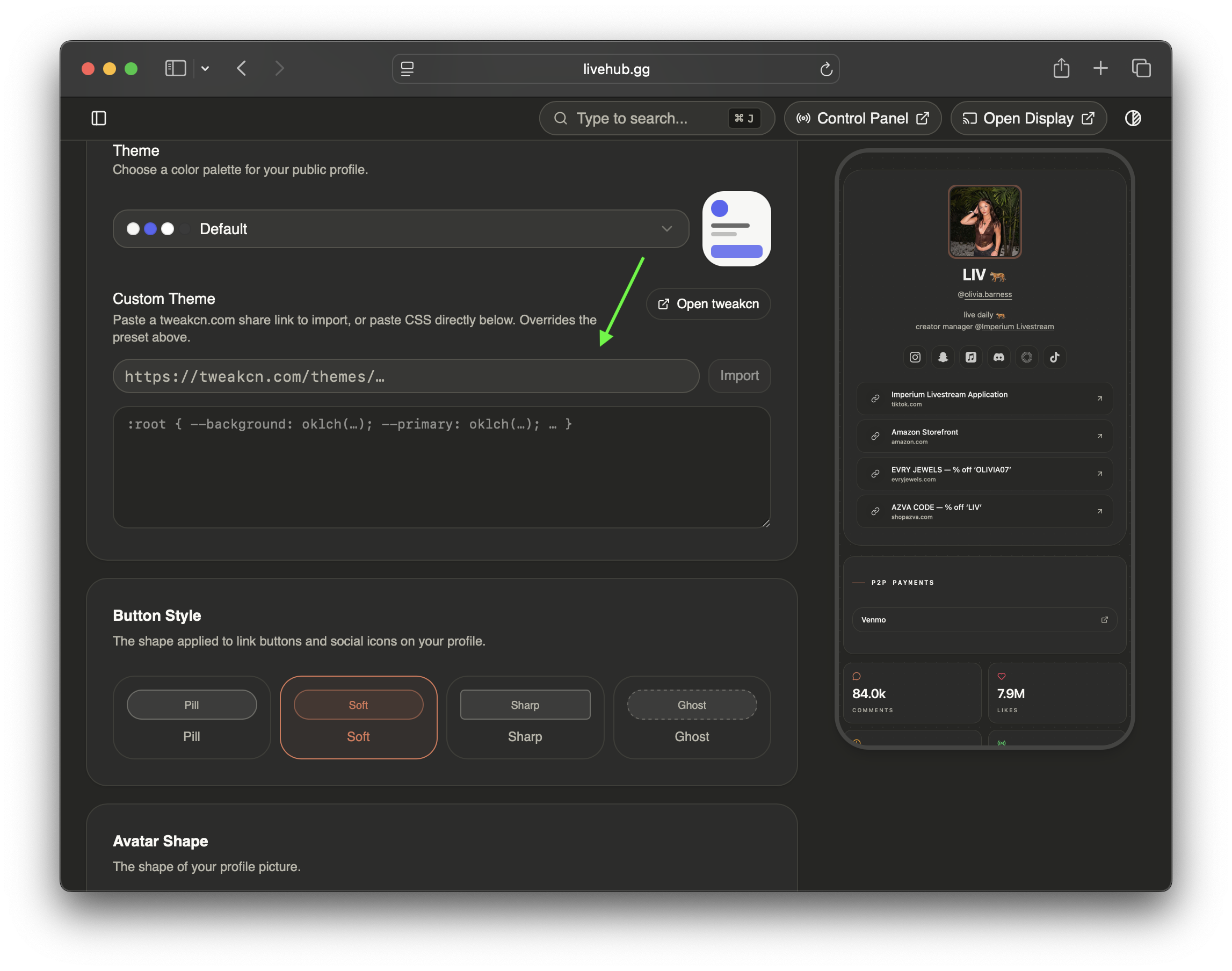
Task: Click Safari's share icon
Action: point(1061,68)
